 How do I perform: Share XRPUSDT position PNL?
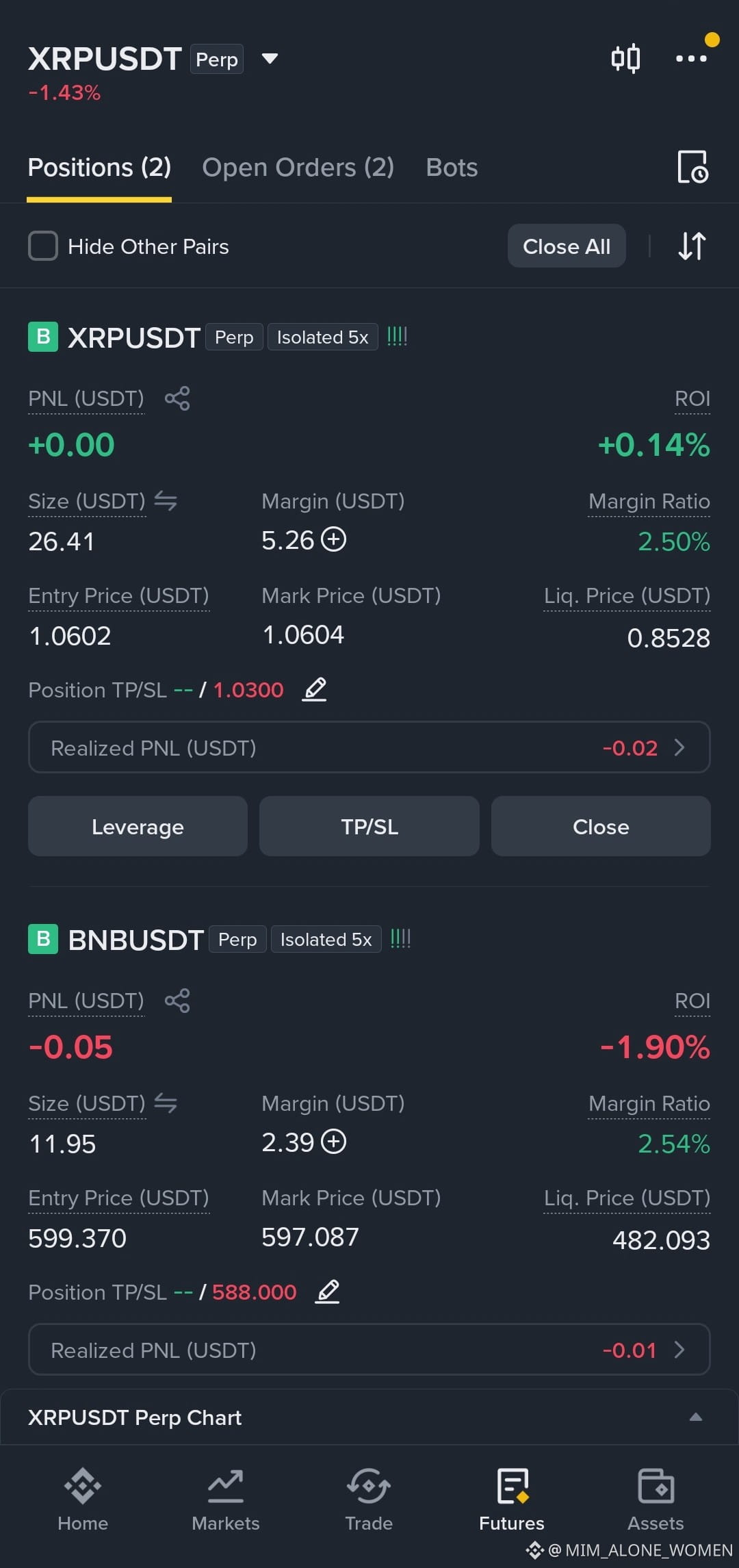pos(177,398)
